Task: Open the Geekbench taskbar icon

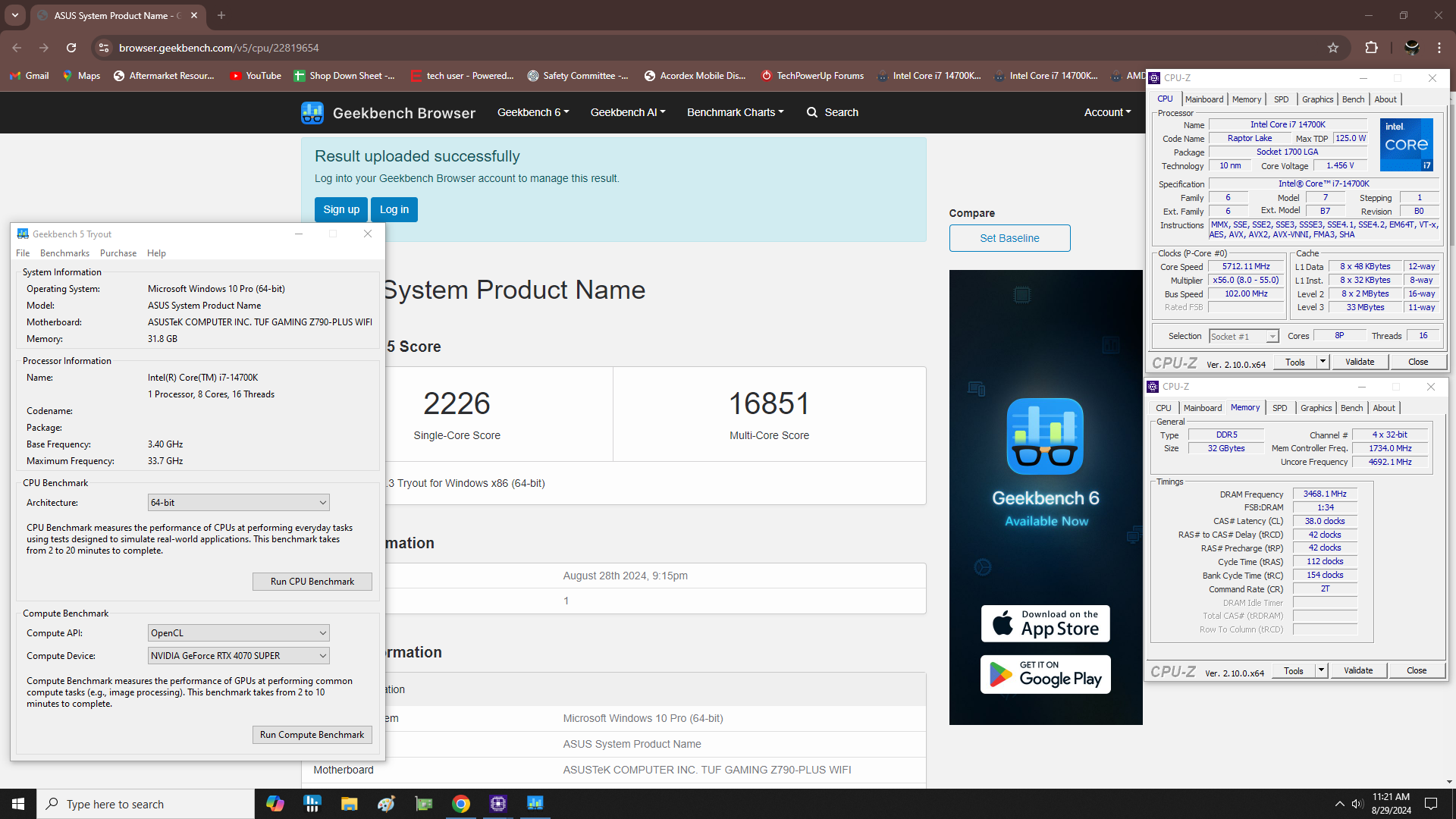Action: tap(535, 804)
